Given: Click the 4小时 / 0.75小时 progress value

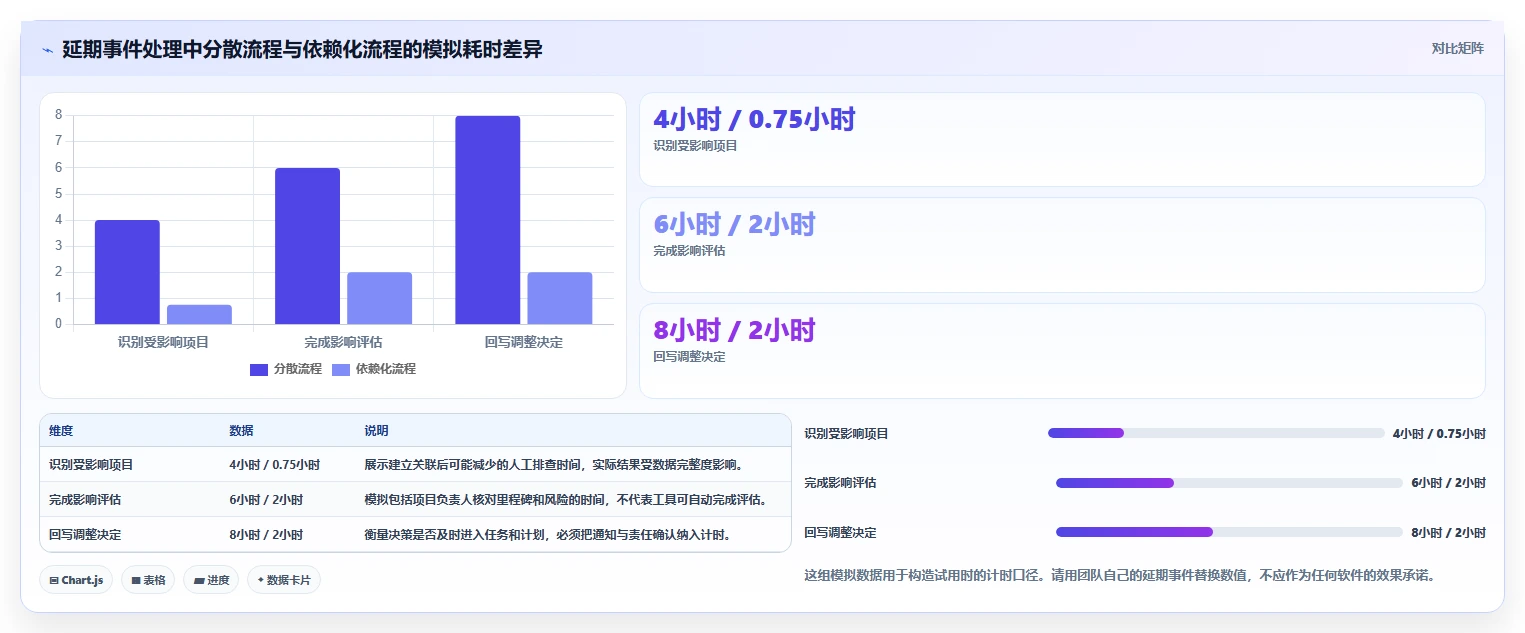Looking at the screenshot, I should tap(1439, 434).
